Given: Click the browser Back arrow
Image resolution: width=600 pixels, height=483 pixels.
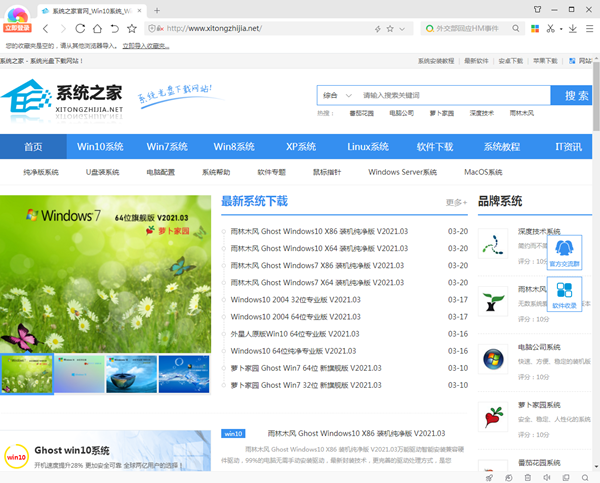Looking at the screenshot, I should [x=46, y=28].
